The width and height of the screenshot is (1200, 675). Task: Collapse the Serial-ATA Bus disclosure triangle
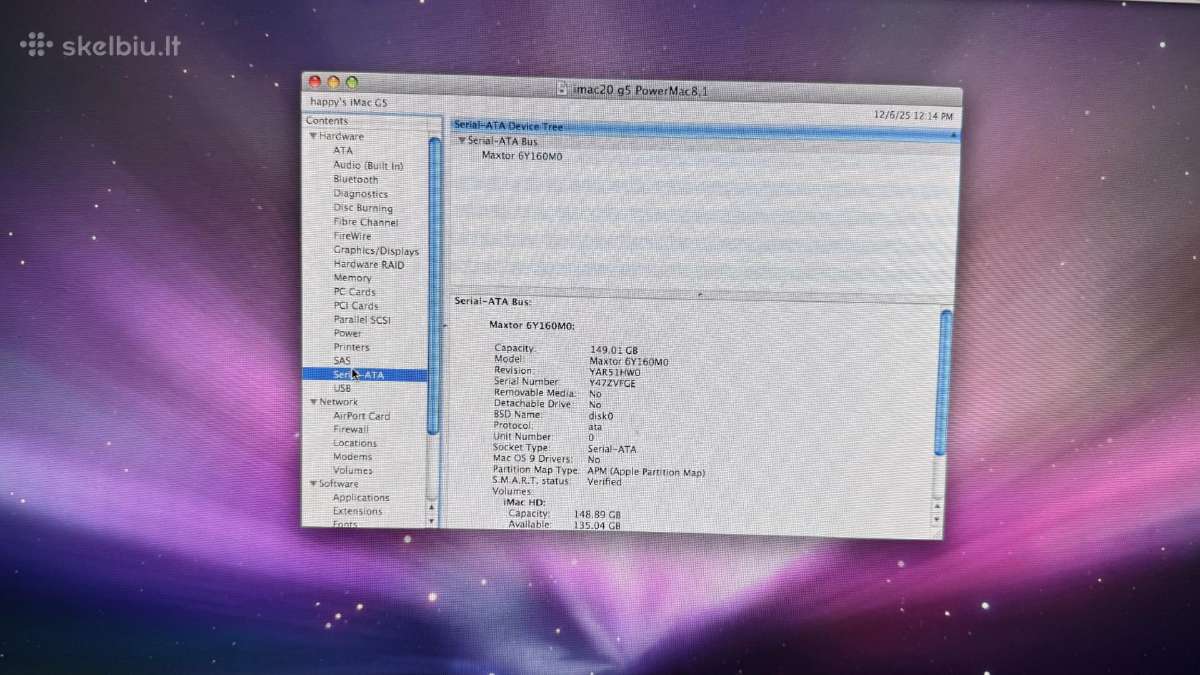click(x=461, y=141)
